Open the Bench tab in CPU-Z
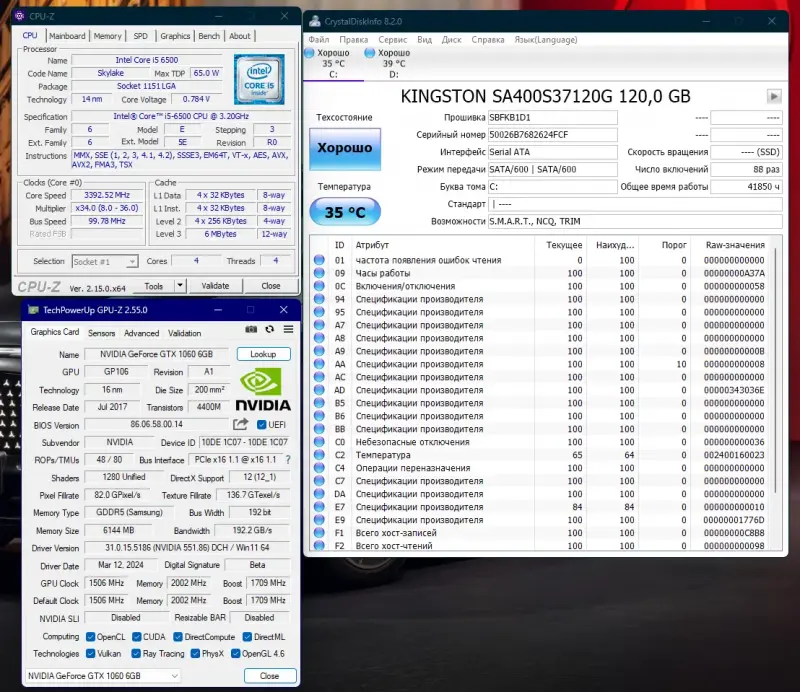The width and height of the screenshot is (800, 692). point(209,36)
